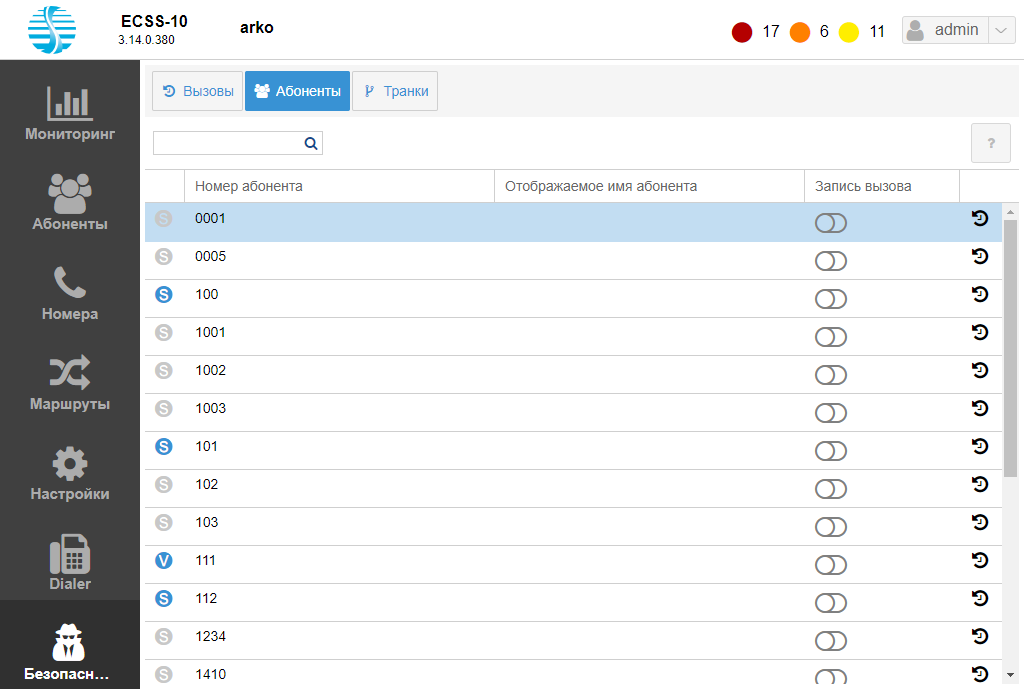Click the question mark help button
Viewport: 1024px width, 689px height.
[991, 144]
